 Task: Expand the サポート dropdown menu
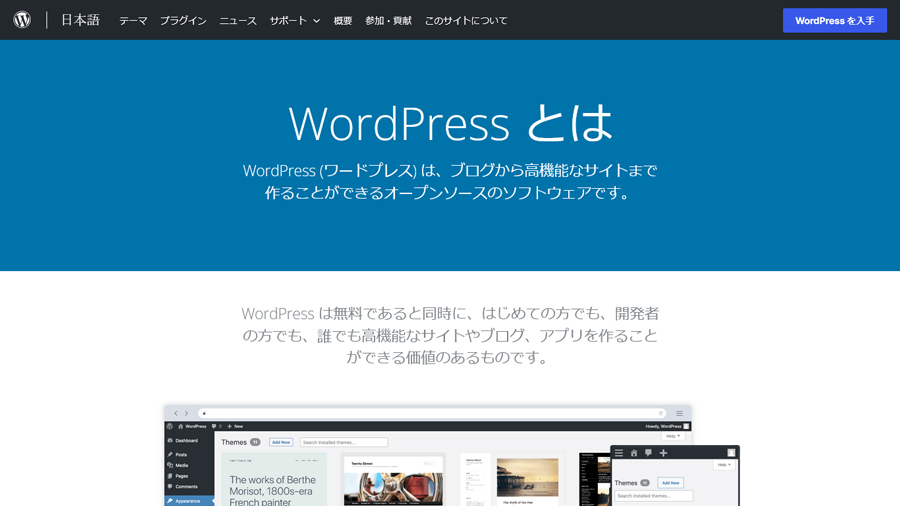click(x=294, y=20)
